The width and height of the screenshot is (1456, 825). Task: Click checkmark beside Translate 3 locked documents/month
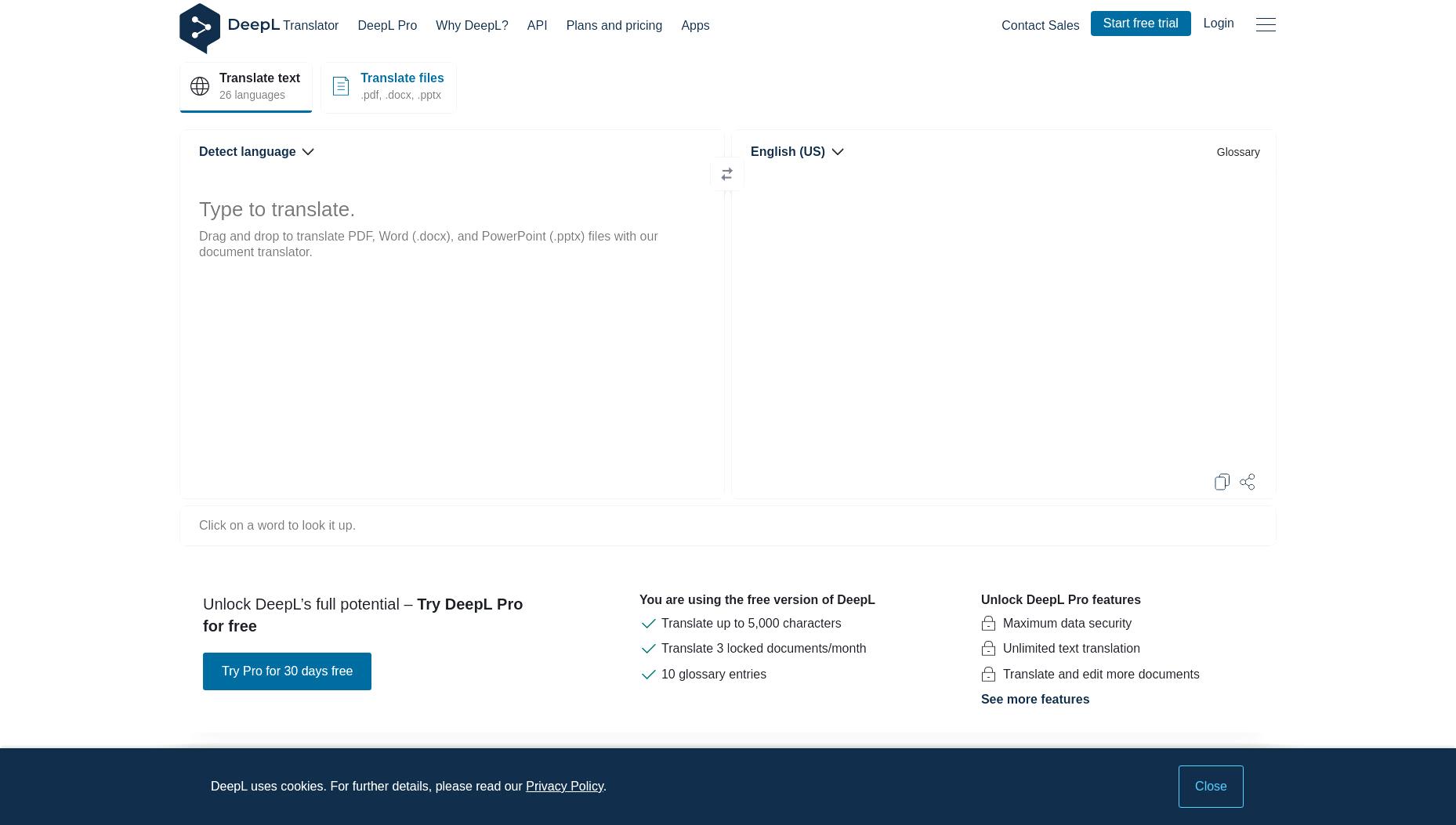648,649
